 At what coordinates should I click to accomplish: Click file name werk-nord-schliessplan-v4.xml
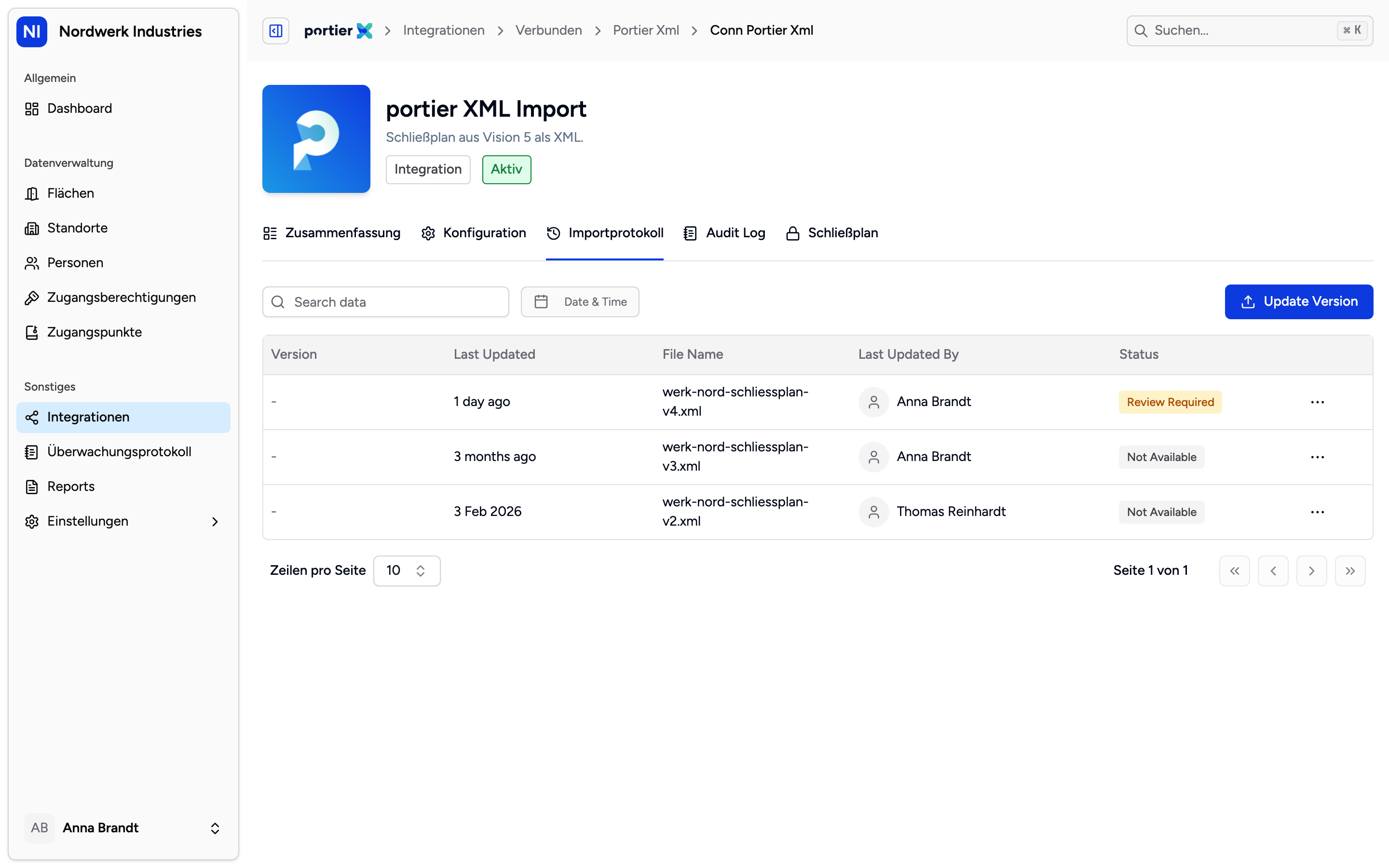pos(735,401)
